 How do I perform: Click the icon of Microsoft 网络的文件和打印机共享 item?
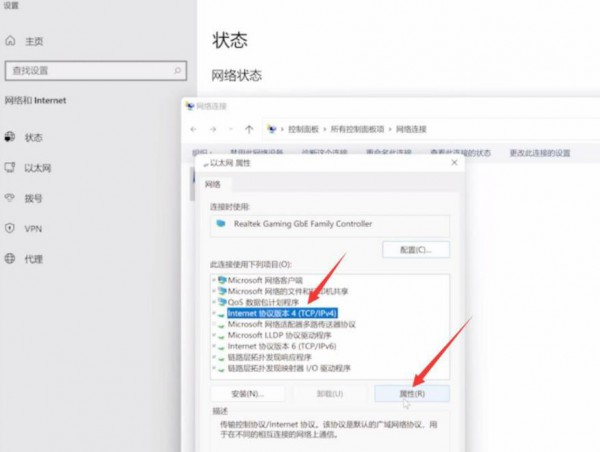coord(222,291)
